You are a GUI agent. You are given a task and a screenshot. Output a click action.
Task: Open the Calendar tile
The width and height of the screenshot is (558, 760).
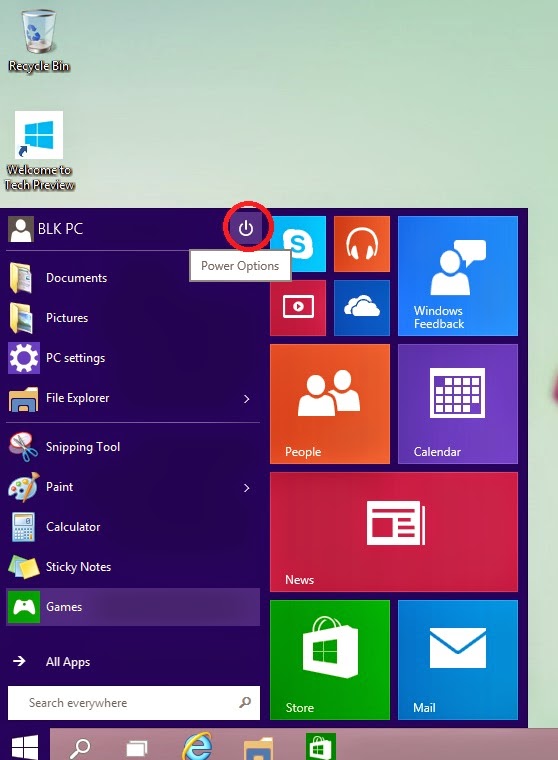pos(458,404)
